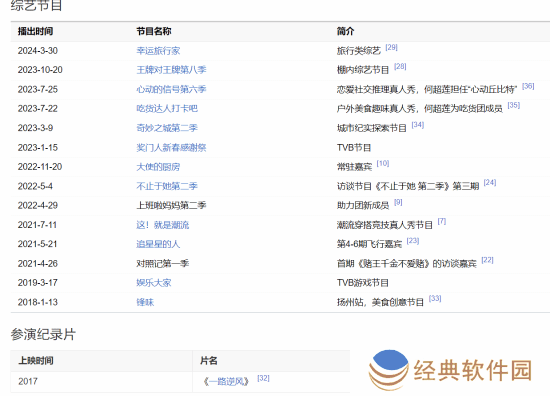Select the 片名 column header
Screen dimensions: 550x396
tap(209, 361)
